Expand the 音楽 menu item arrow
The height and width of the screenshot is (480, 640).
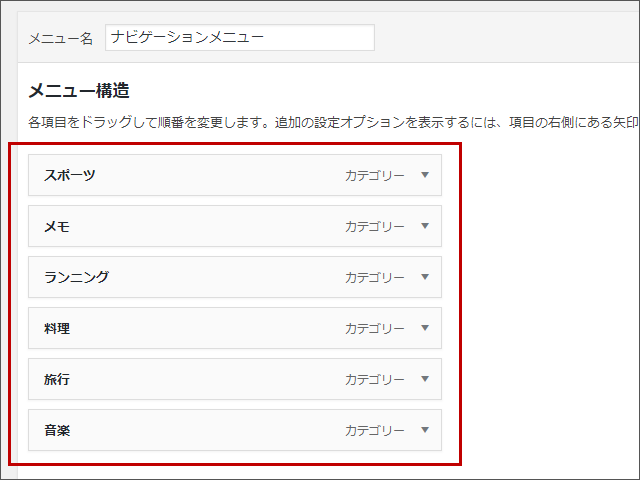pos(425,430)
